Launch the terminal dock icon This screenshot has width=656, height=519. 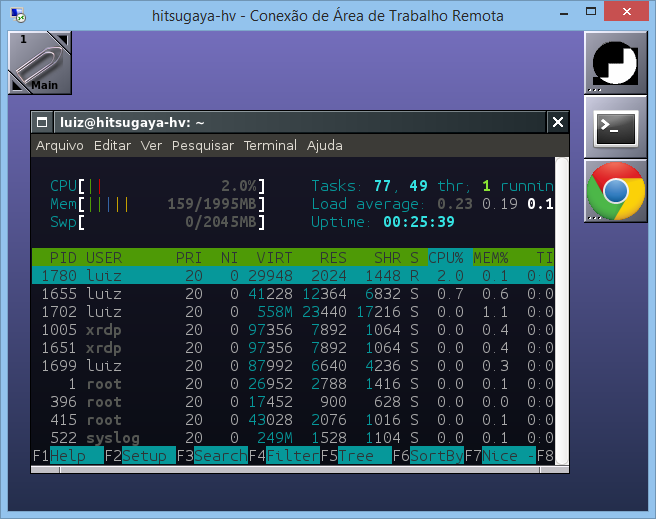[x=616, y=127]
